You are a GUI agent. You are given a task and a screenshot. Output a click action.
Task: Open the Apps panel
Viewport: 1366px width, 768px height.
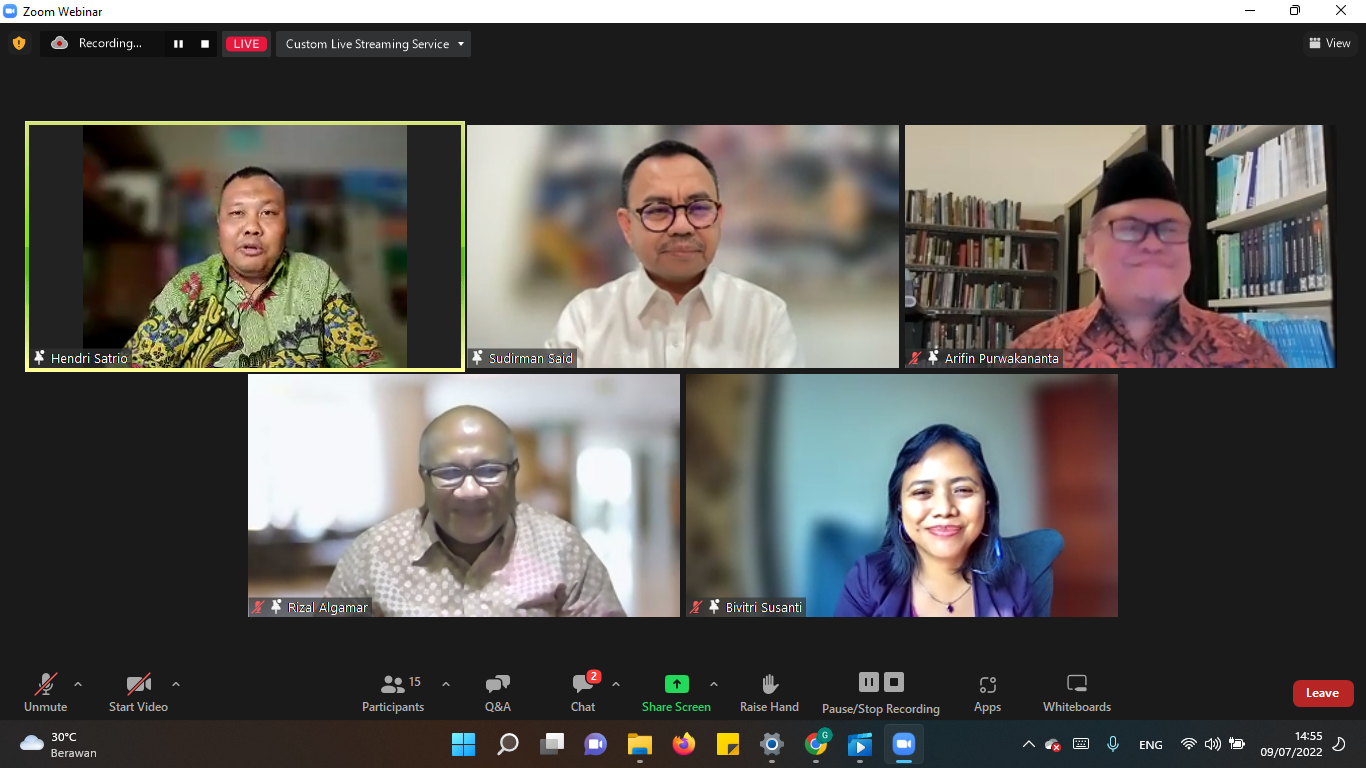coord(988,693)
